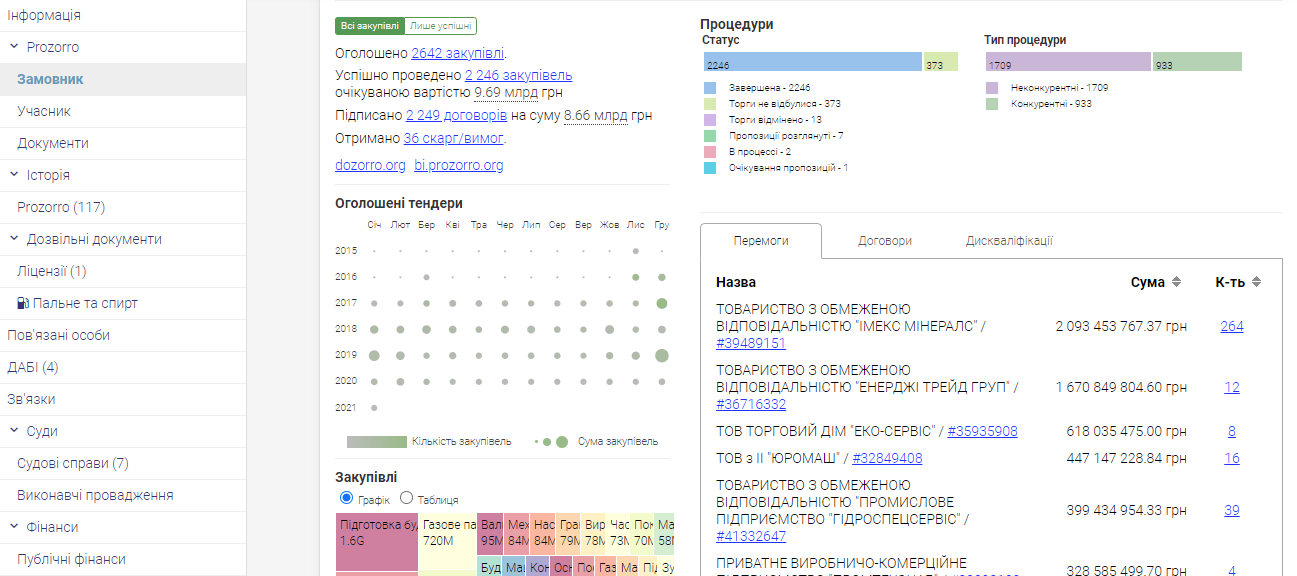Viewport: 1297px width, 576px height.
Task: Click the purple Неконкурентні legend square
Action: tap(992, 88)
